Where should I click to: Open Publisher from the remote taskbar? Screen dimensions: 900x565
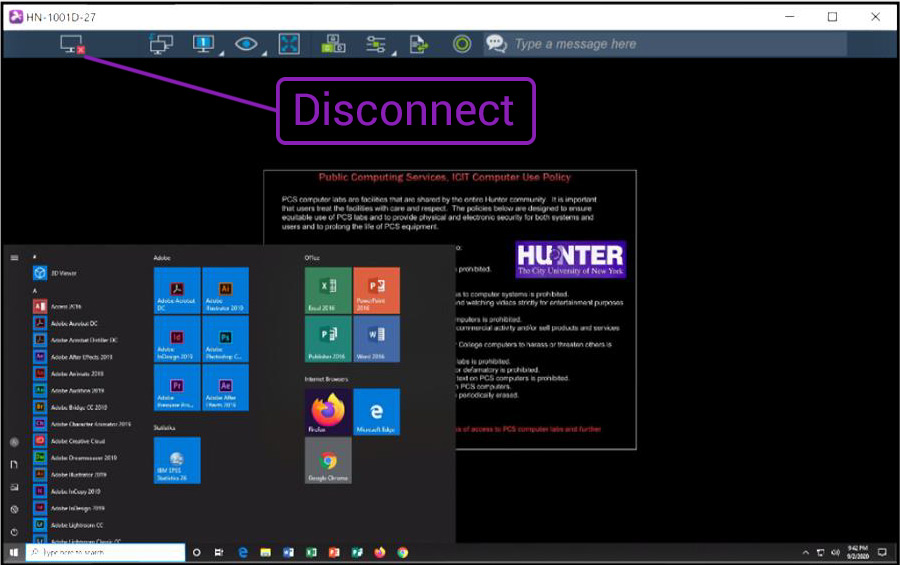pos(357,552)
